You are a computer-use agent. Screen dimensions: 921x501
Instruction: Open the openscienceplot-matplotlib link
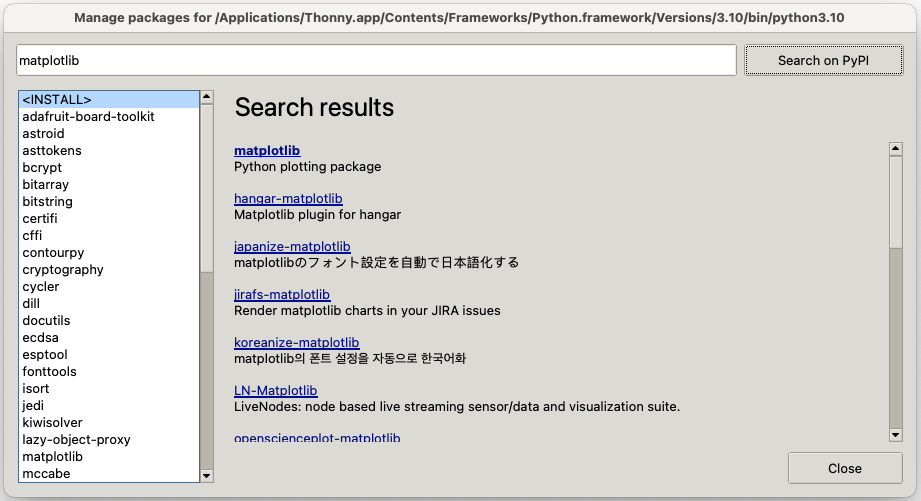tap(317, 437)
